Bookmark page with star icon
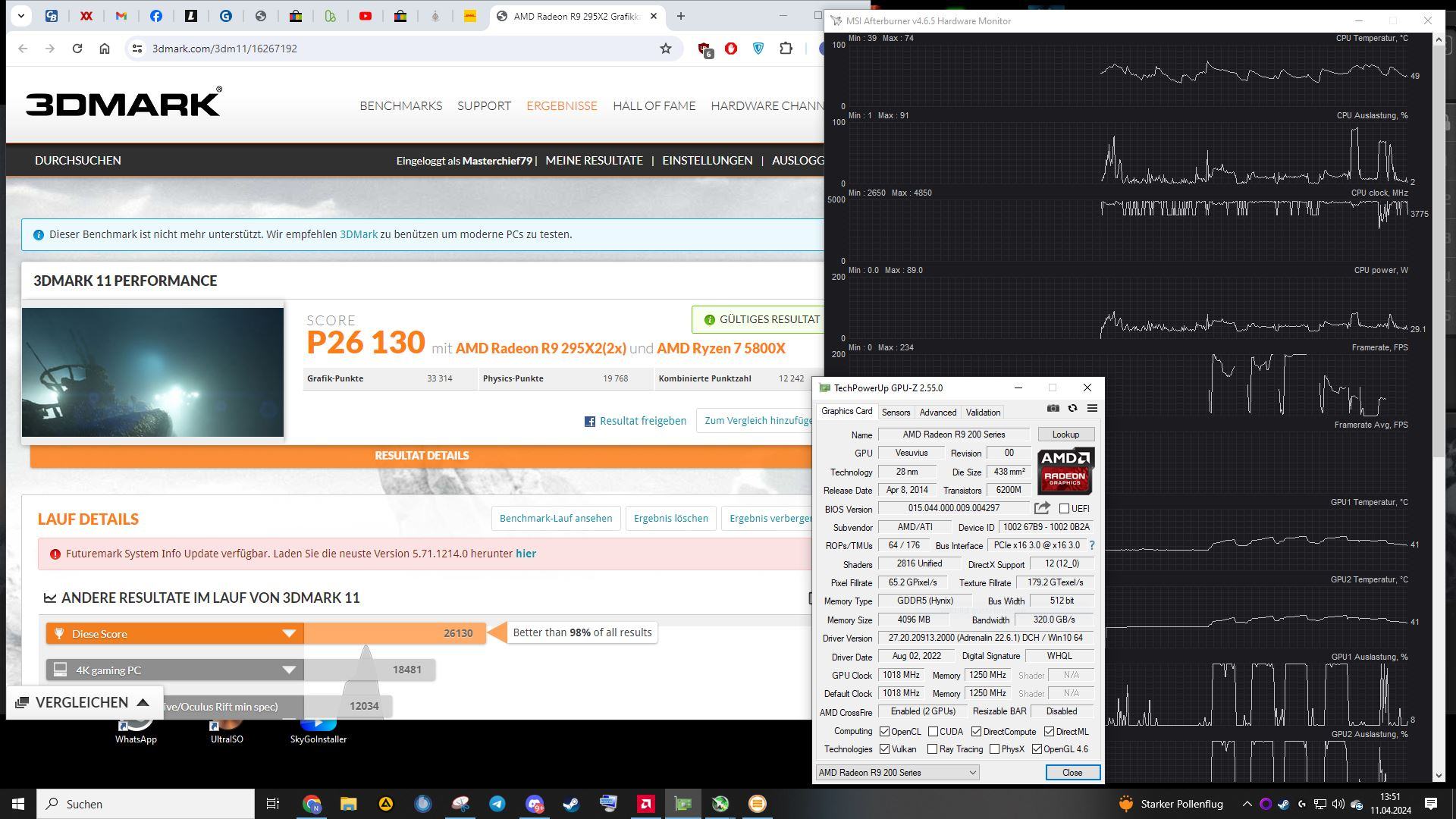This screenshot has width=1456, height=819. (666, 49)
